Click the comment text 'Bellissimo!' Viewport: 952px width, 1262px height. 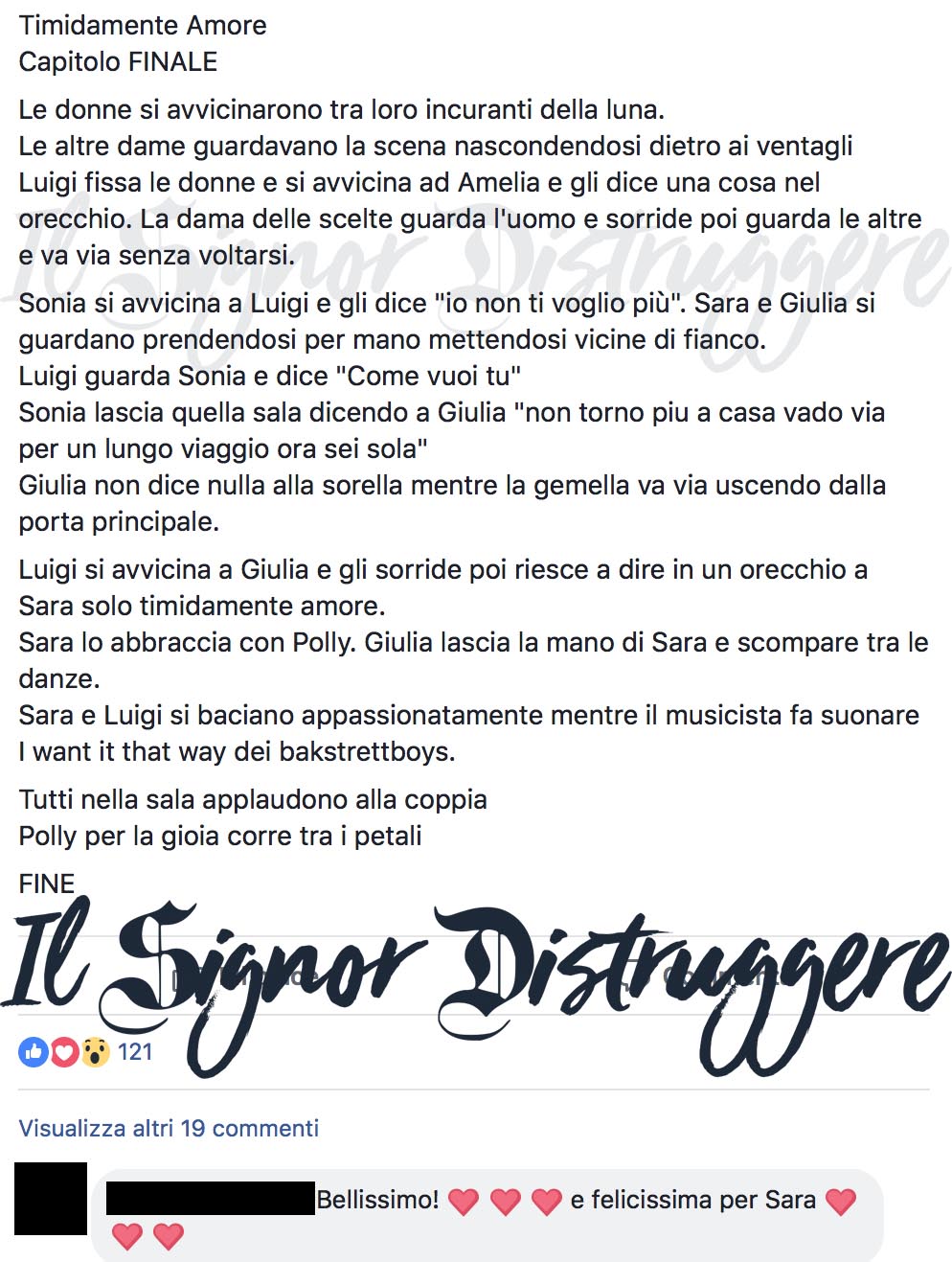(x=377, y=1200)
